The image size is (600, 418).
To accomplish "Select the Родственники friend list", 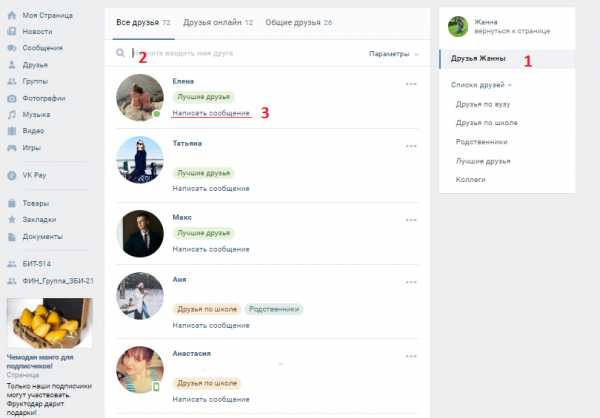I will coord(481,142).
